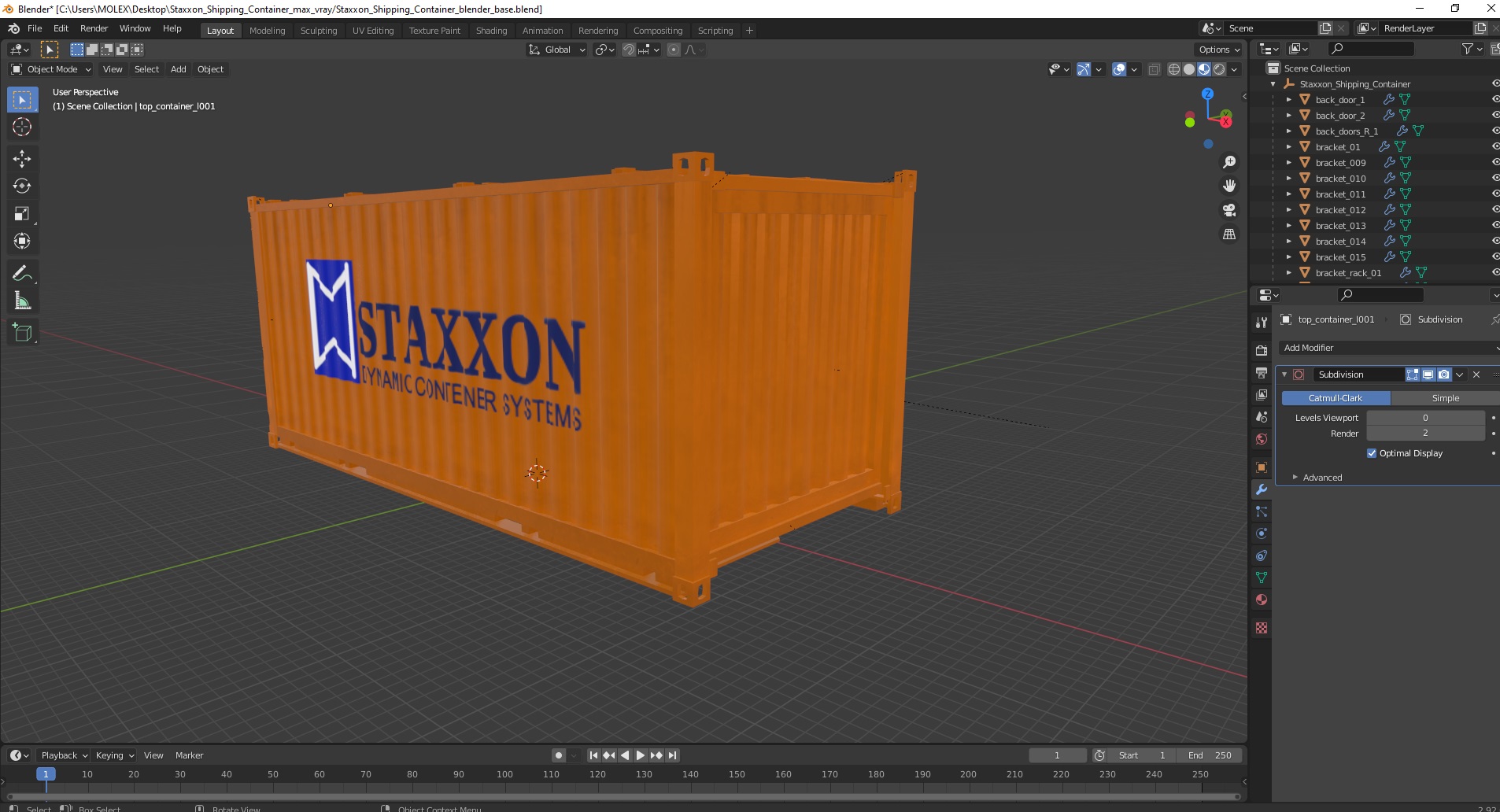This screenshot has width=1500, height=812.
Task: Uncheck Optimal Display checkbox
Action: point(1372,453)
